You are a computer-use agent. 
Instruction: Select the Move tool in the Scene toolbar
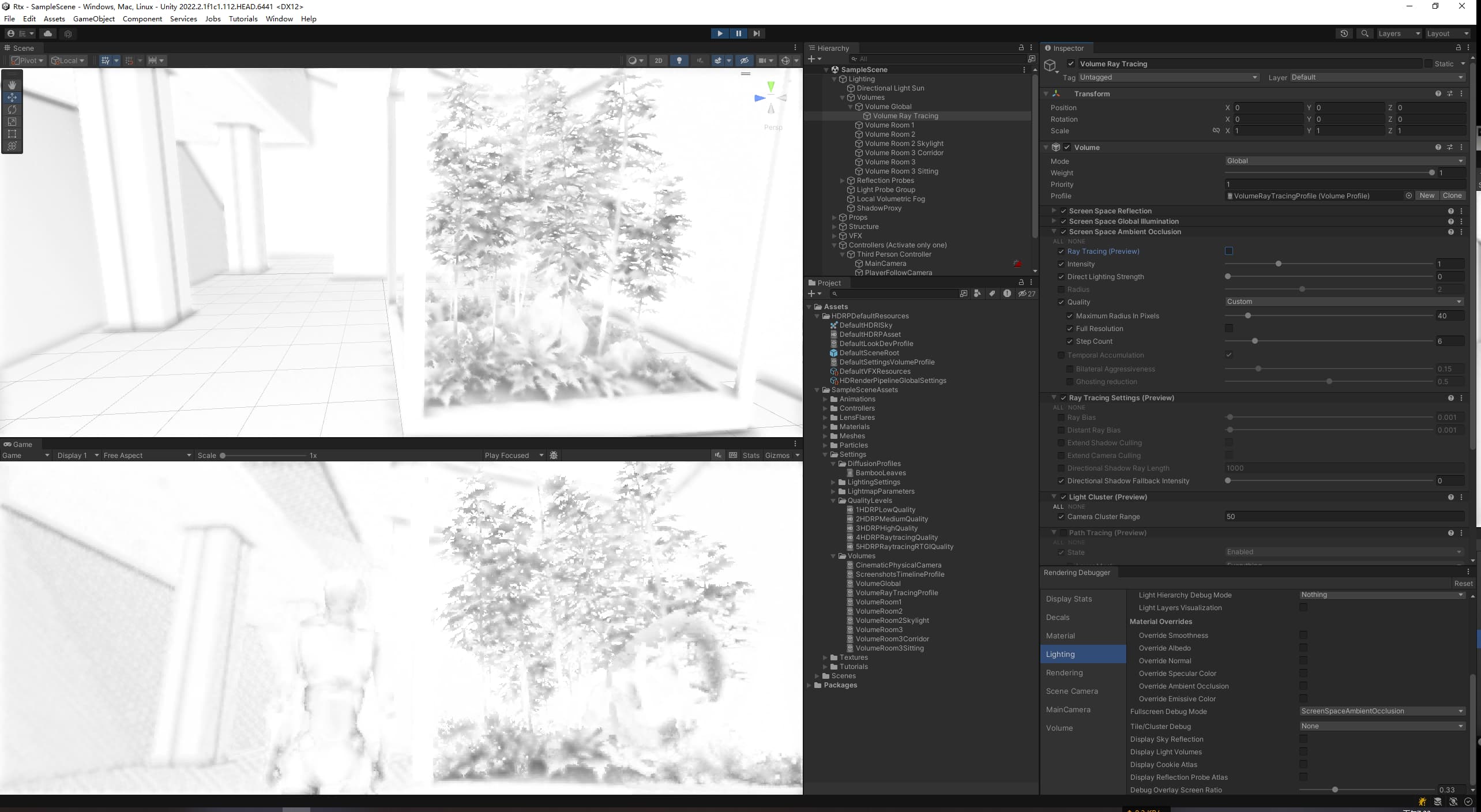pyautogui.click(x=12, y=97)
